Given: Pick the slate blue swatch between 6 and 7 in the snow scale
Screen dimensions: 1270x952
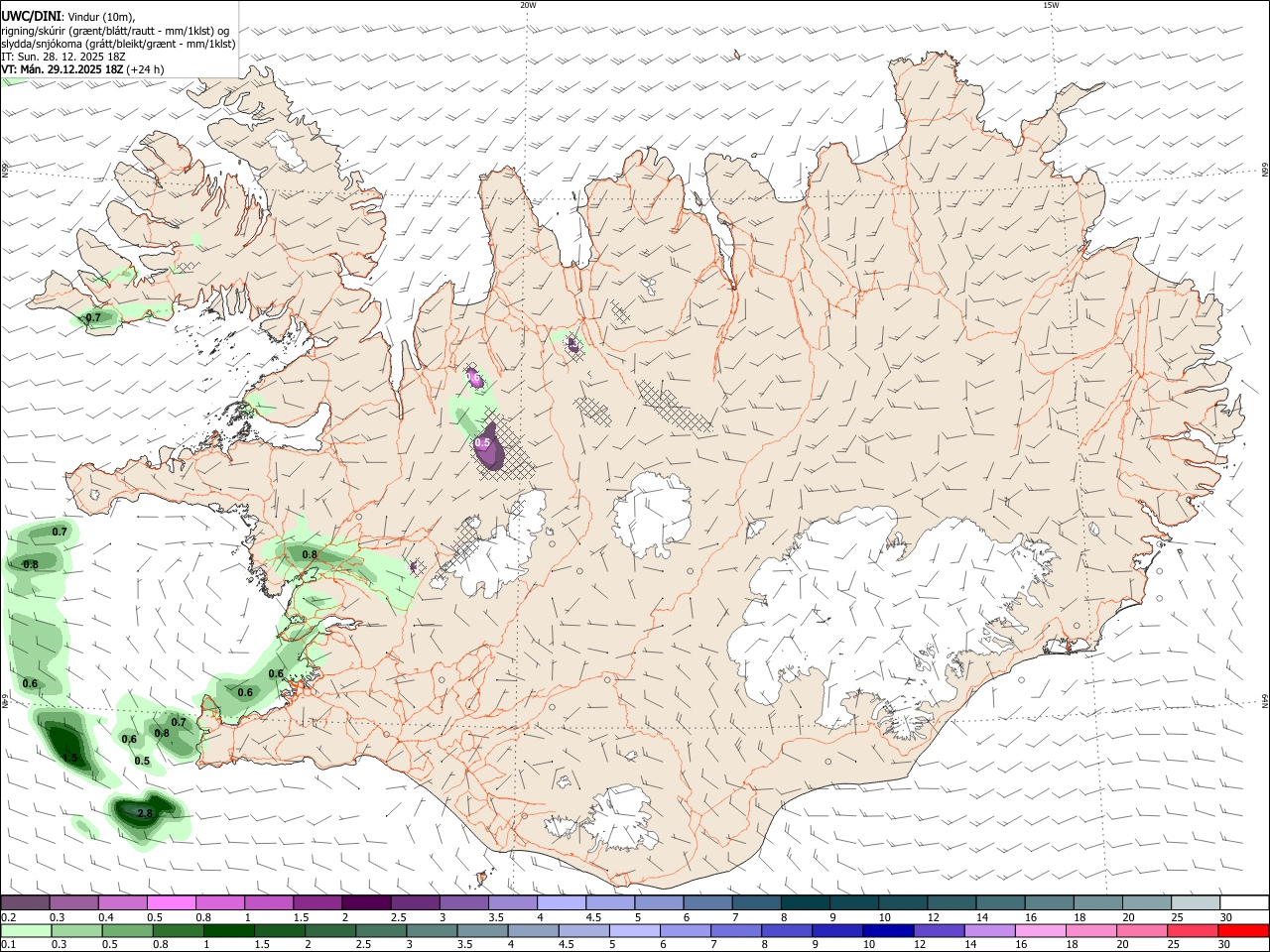Looking at the screenshot, I should (707, 902).
